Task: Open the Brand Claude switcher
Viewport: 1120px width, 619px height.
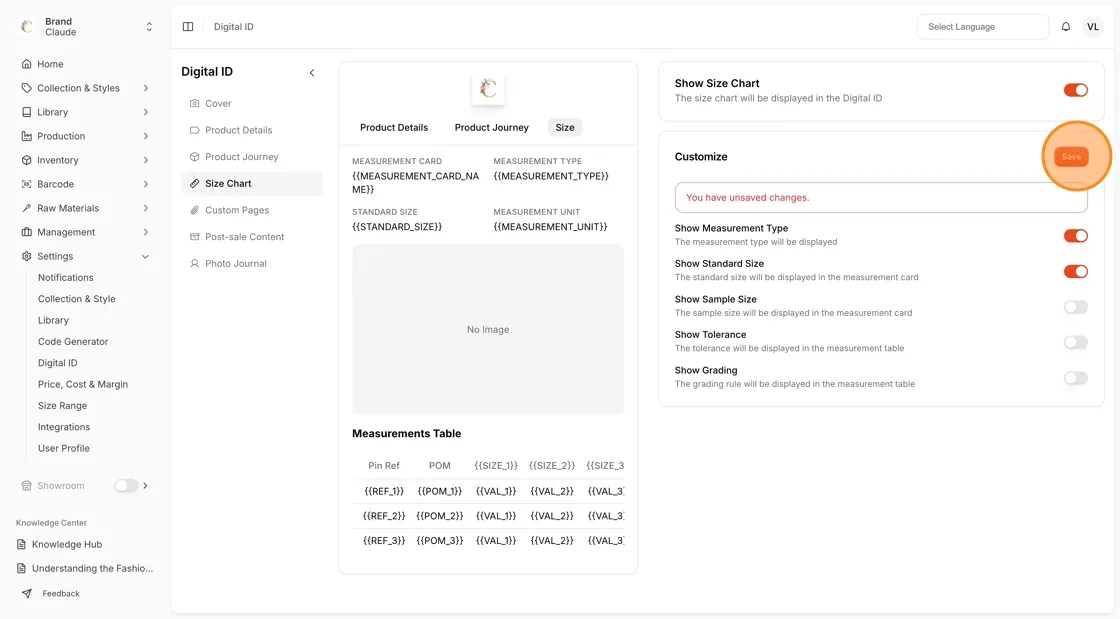Action: [x=85, y=27]
